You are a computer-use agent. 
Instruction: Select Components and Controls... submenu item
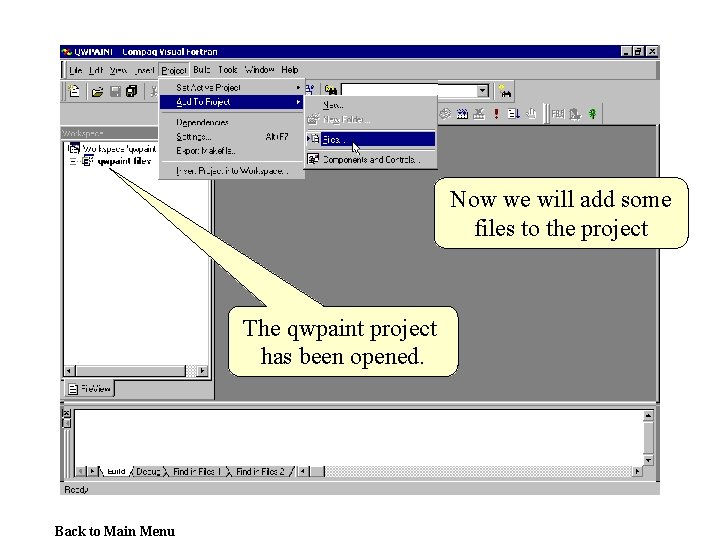tap(371, 159)
